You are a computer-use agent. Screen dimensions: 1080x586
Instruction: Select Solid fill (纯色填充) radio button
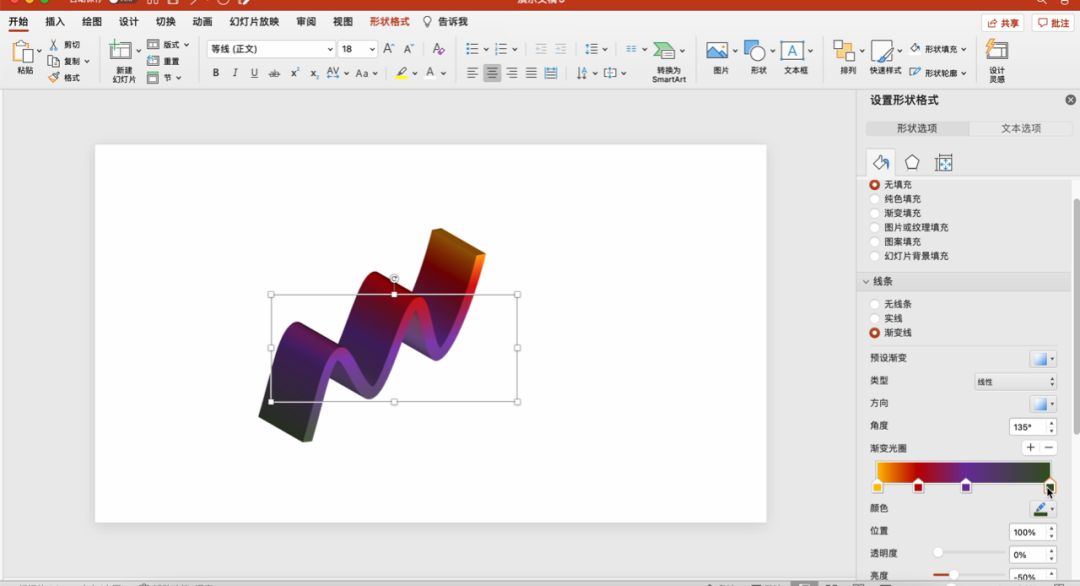pyautogui.click(x=875, y=199)
